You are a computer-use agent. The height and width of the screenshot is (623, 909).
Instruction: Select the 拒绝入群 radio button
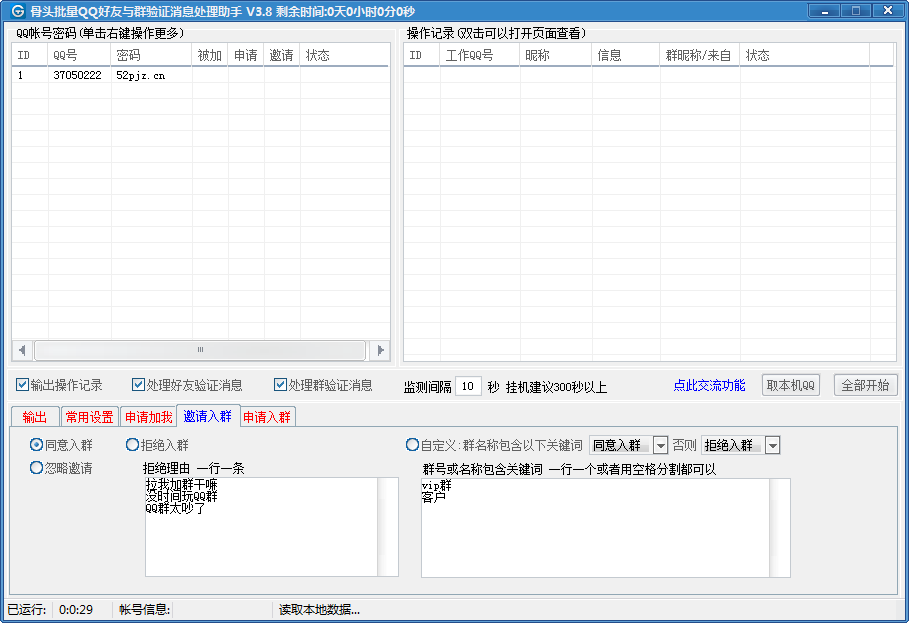coord(133,445)
